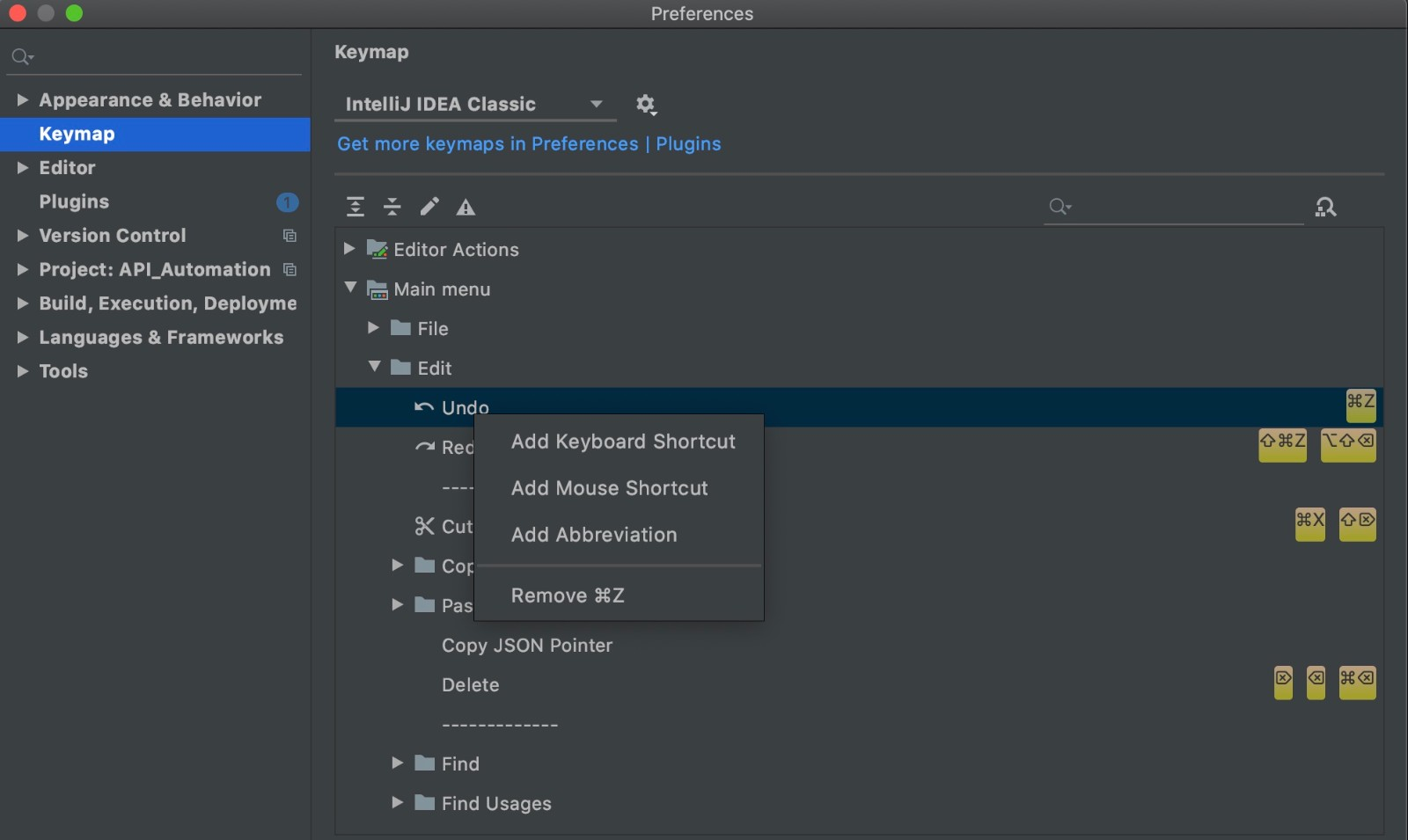Choose Add Keyboard Shortcut from context menu
This screenshot has height=840, width=1408.
point(623,442)
